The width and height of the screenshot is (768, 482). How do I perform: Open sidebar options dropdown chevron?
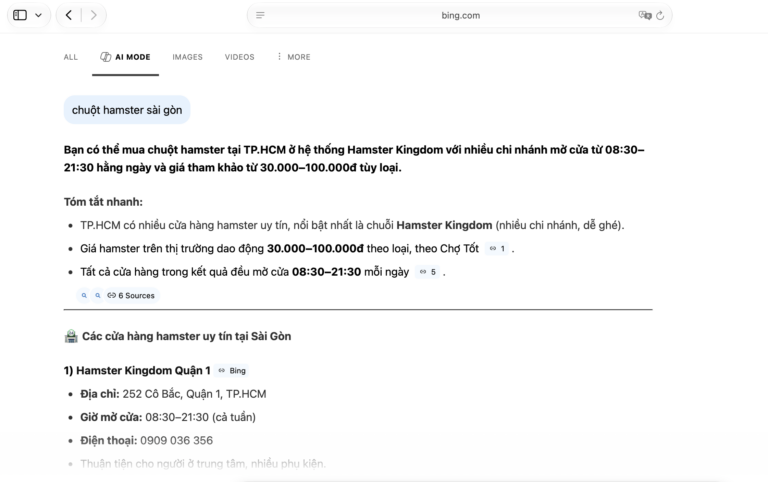click(38, 15)
